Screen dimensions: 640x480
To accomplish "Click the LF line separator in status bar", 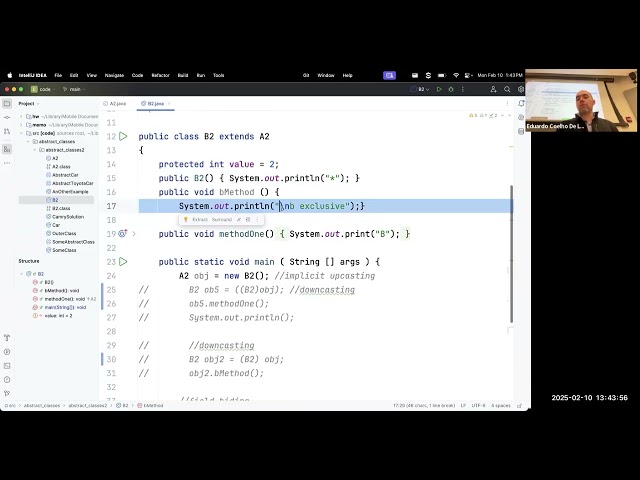I will [x=463, y=406].
